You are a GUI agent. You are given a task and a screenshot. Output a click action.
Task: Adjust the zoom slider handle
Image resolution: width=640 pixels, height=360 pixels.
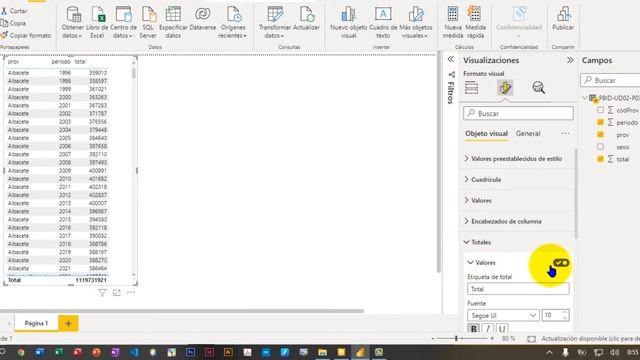(x=456, y=338)
